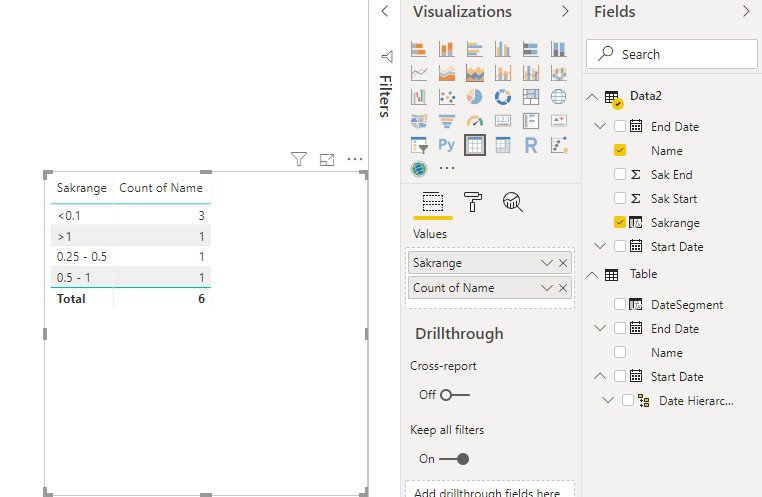762x497 pixels.
Task: Check End Date field under Data2
Action: point(620,126)
